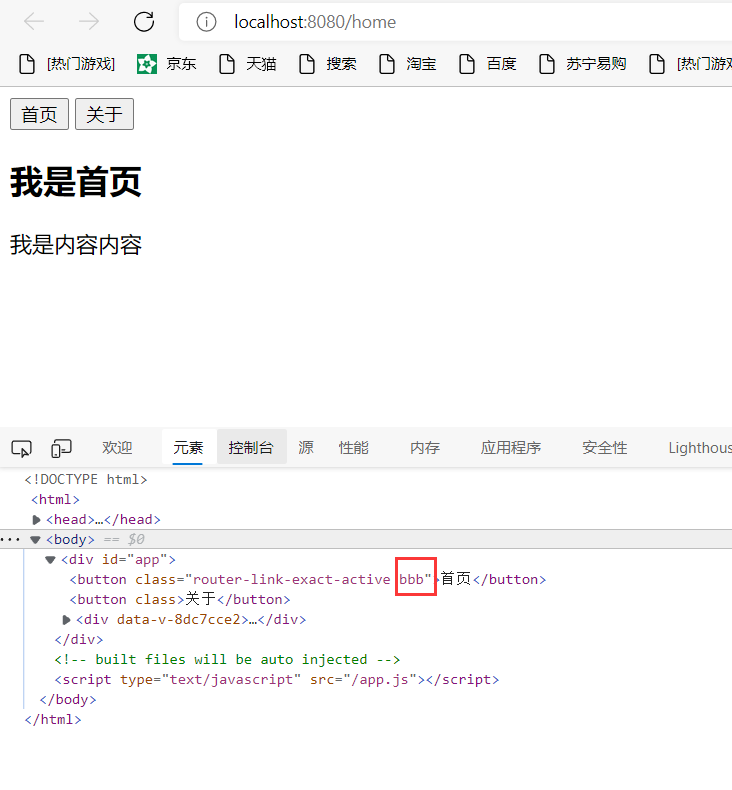Select the closing </html> tag line
The height and width of the screenshot is (790, 732).
pyautogui.click(x=53, y=719)
